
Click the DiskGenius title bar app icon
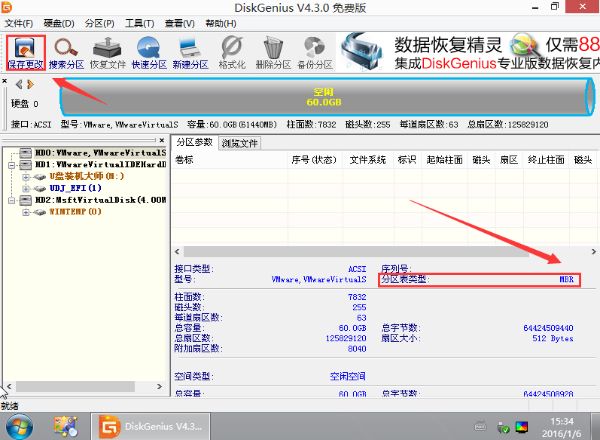click(7, 7)
